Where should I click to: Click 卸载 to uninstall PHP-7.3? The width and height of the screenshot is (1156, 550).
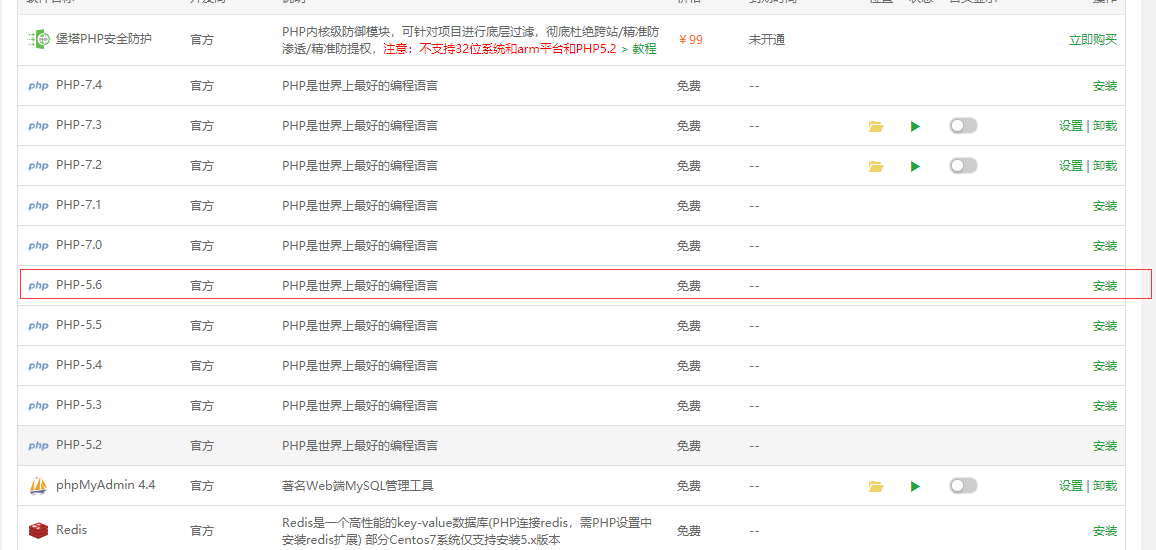click(1105, 126)
